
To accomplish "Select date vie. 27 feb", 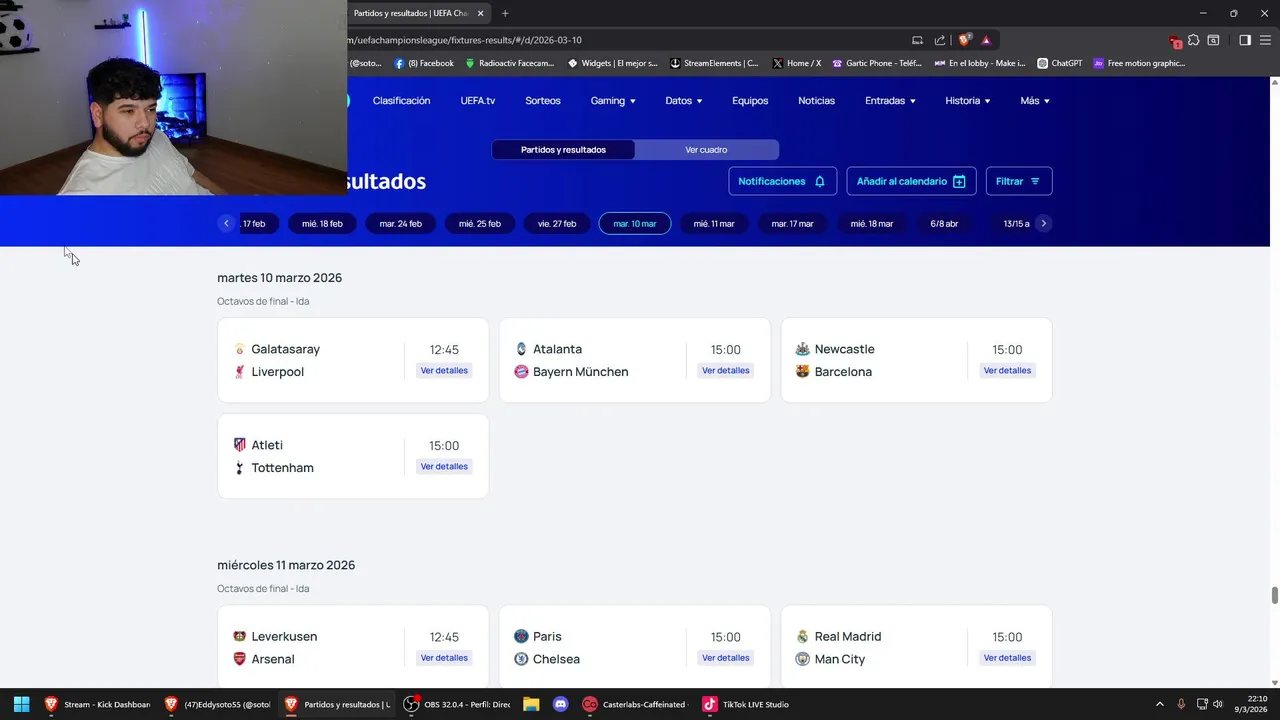I will (x=557, y=224).
